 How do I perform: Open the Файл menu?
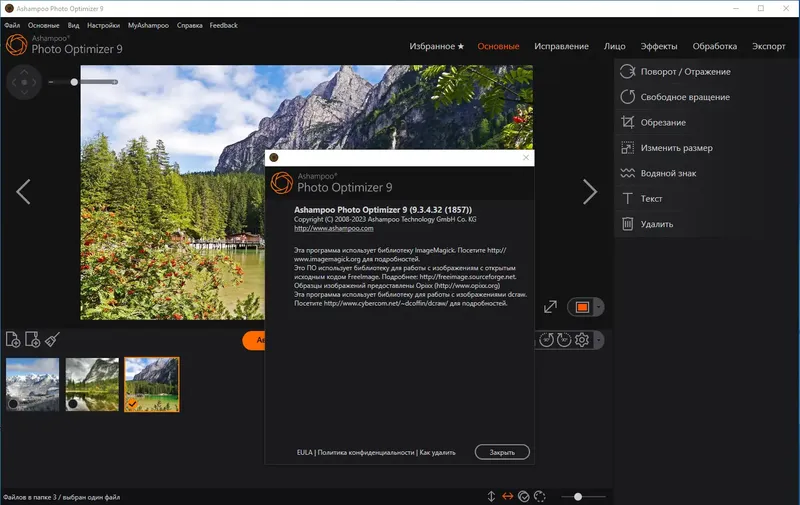click(12, 26)
